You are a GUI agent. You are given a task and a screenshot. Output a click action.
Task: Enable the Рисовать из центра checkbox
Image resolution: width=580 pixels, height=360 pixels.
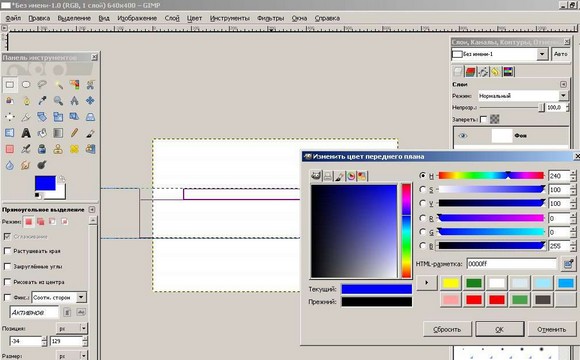7,282
